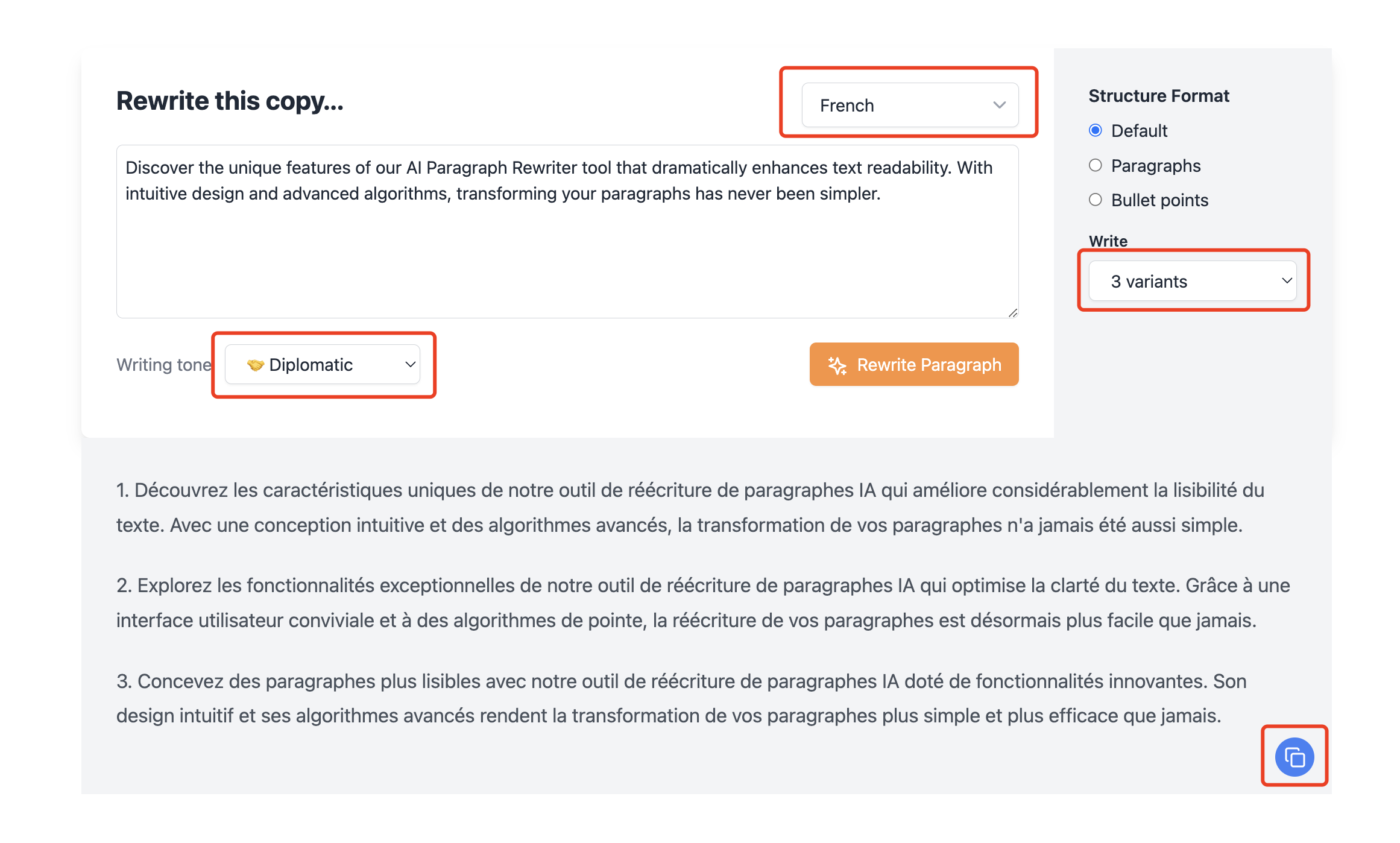Select the Paragraphs structure format

pyautogui.click(x=1095, y=165)
